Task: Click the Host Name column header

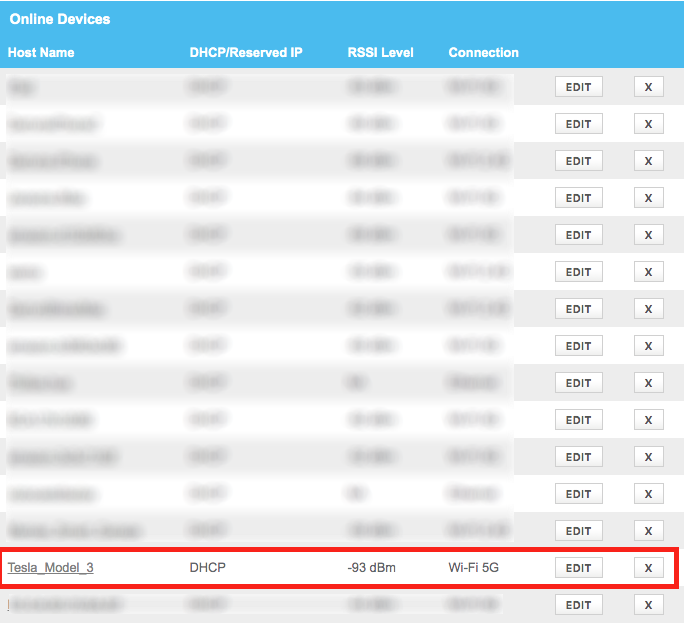Action: pyautogui.click(x=41, y=53)
